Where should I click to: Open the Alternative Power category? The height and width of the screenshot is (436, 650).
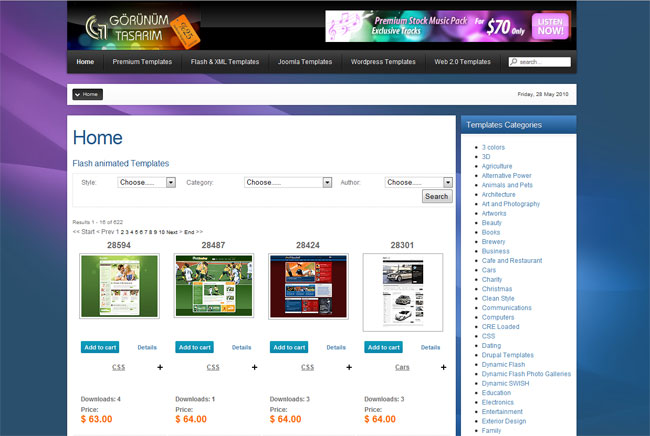point(507,176)
